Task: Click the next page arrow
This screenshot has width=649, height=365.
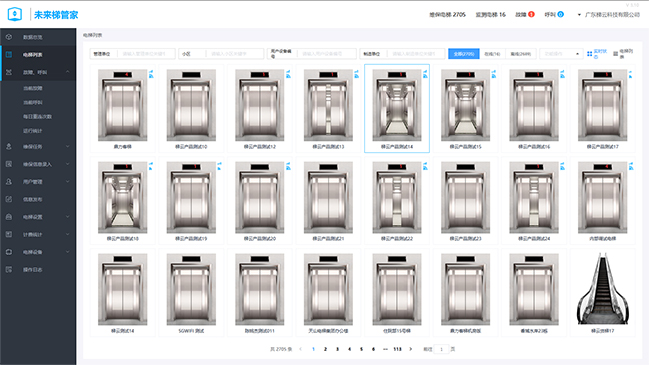Action: tap(411, 349)
